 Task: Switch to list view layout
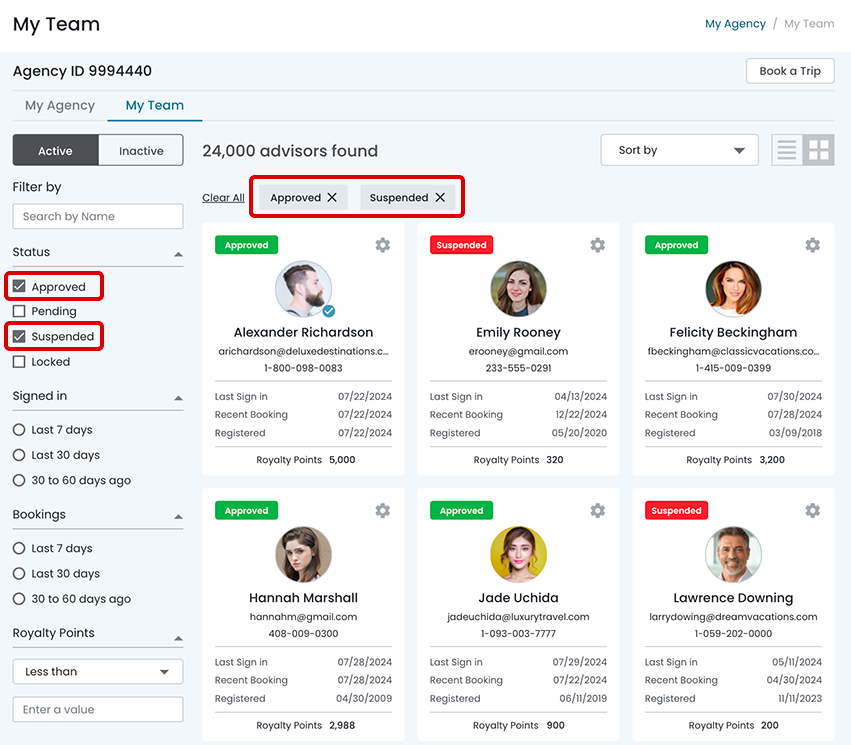787,150
